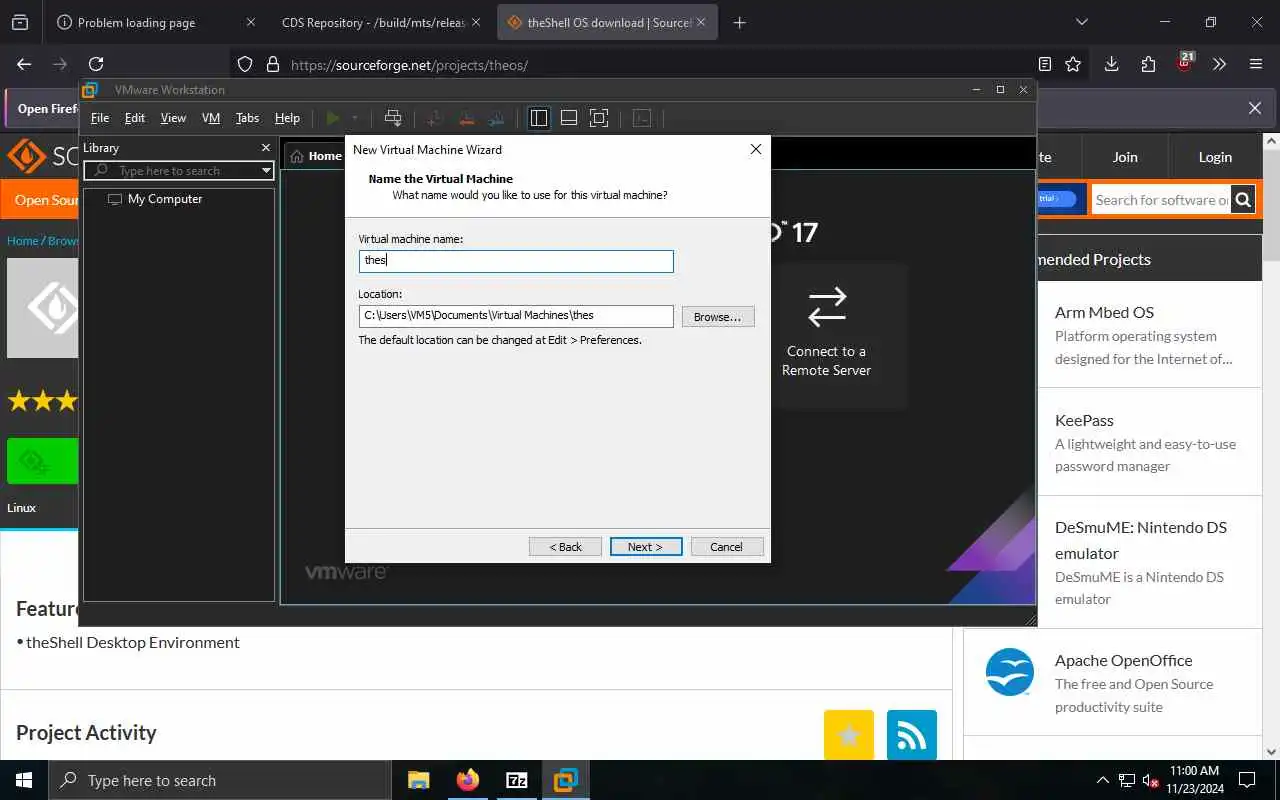Image resolution: width=1280 pixels, height=800 pixels.
Task: Click the take snapshot toolbar icon
Action: 434,118
